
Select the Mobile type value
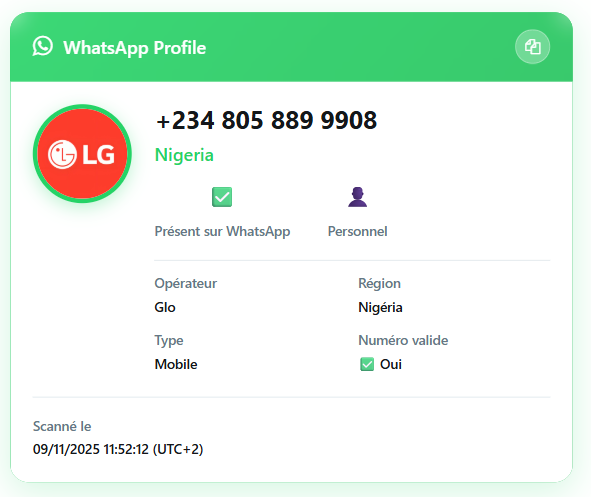click(176, 364)
